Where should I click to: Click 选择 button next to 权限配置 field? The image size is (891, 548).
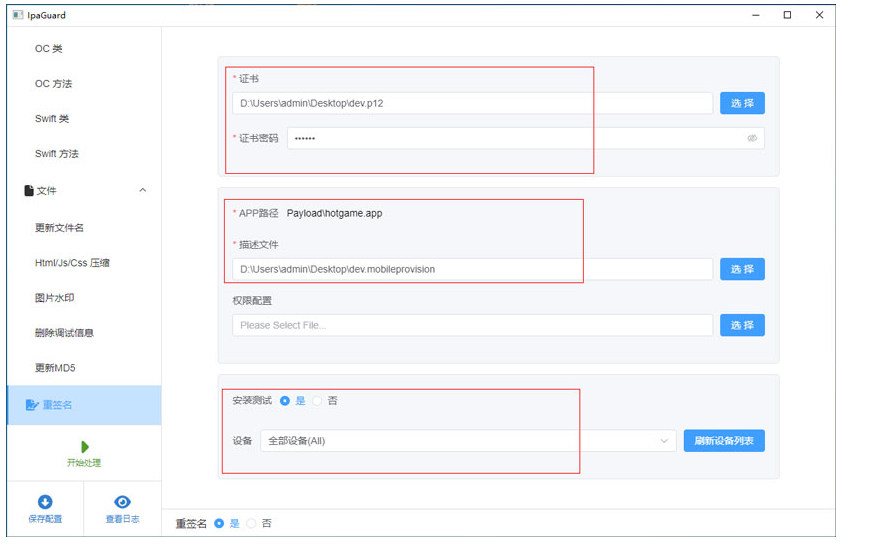pyautogui.click(x=742, y=325)
